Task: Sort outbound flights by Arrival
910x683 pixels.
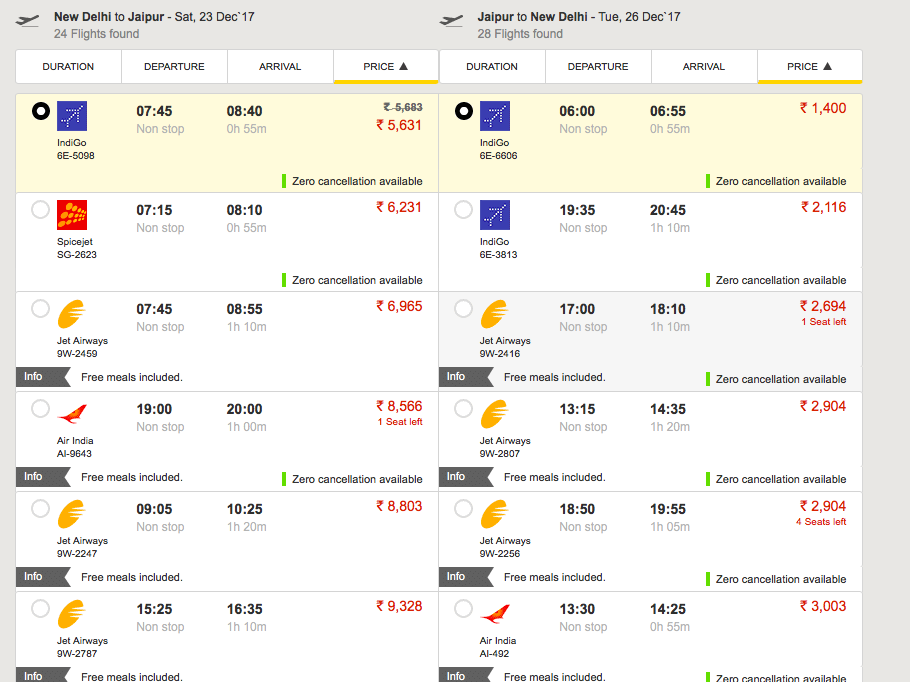Action: [x=280, y=67]
